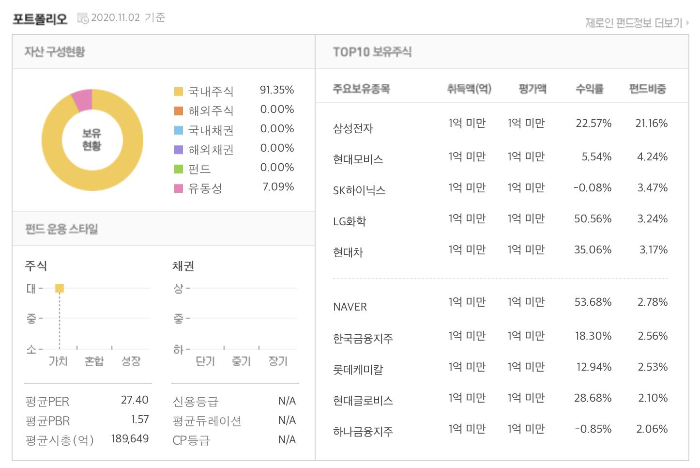The height and width of the screenshot is (468, 700).
Task: Click the blue 국내채권 legend swatch
Action: [178, 130]
